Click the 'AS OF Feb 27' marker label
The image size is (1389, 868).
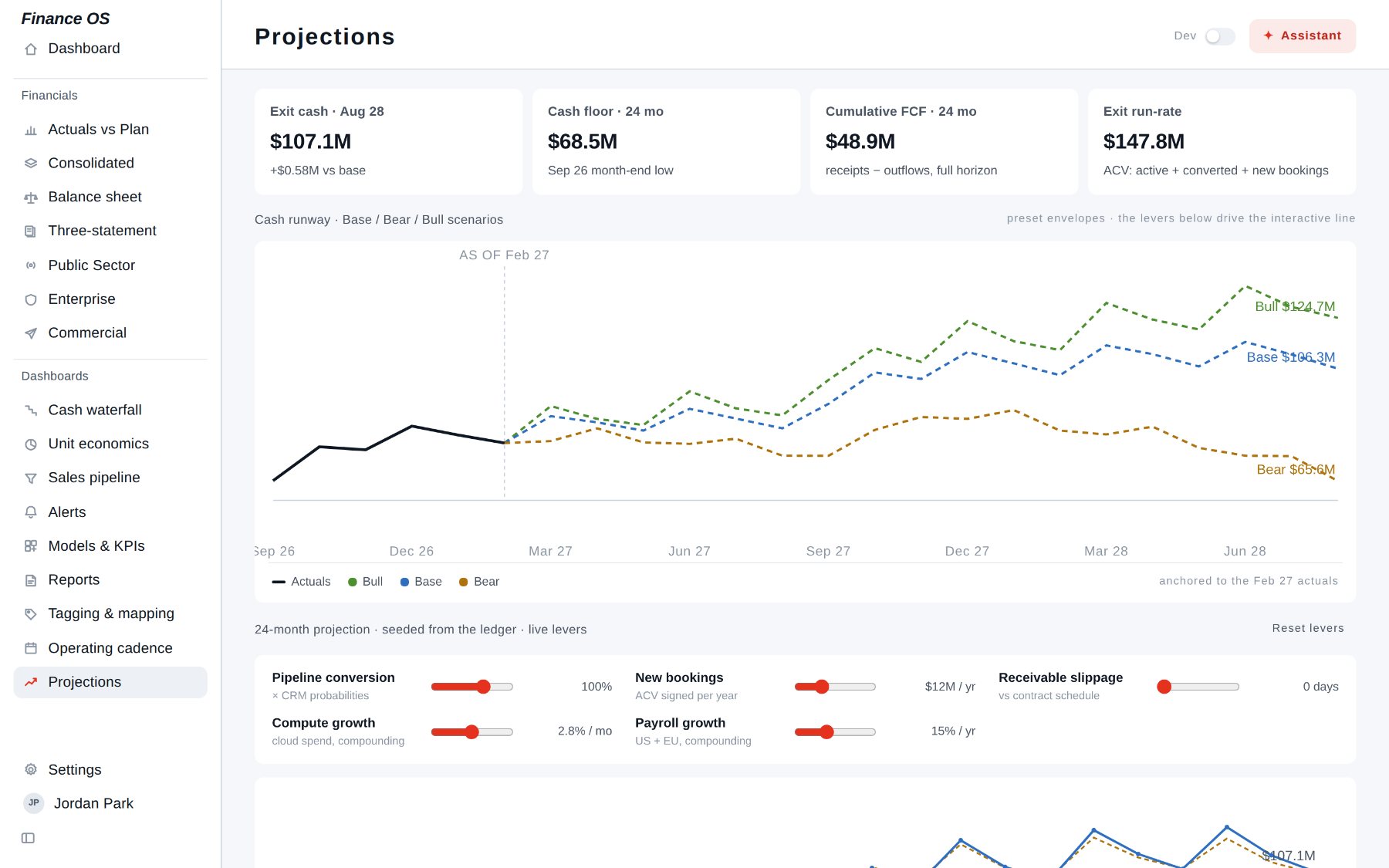point(504,255)
